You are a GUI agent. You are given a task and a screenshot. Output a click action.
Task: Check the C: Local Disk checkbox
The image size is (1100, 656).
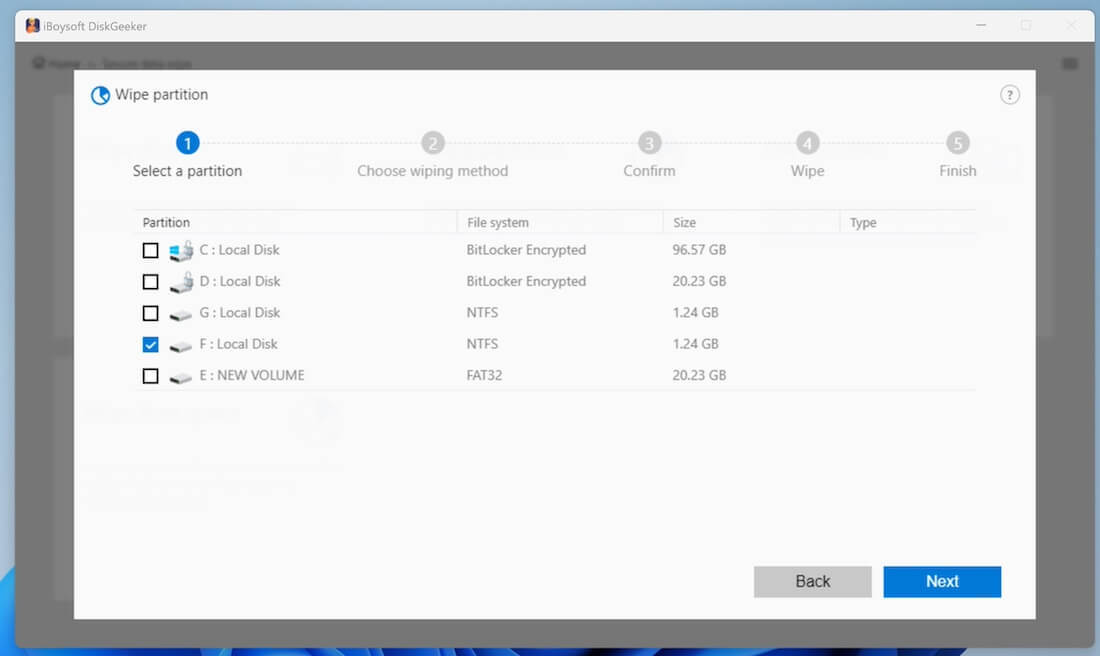tap(150, 250)
